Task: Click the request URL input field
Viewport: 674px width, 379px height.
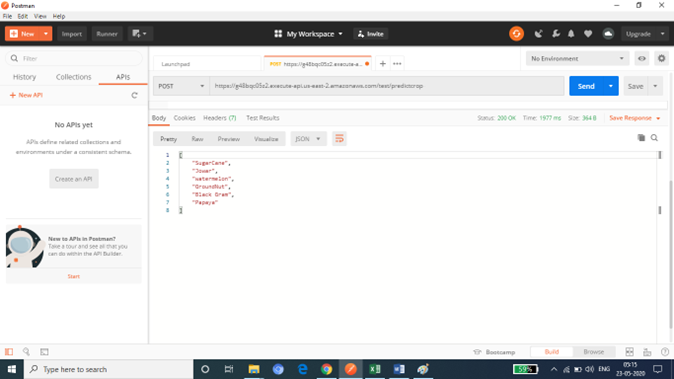Action: tap(387, 86)
